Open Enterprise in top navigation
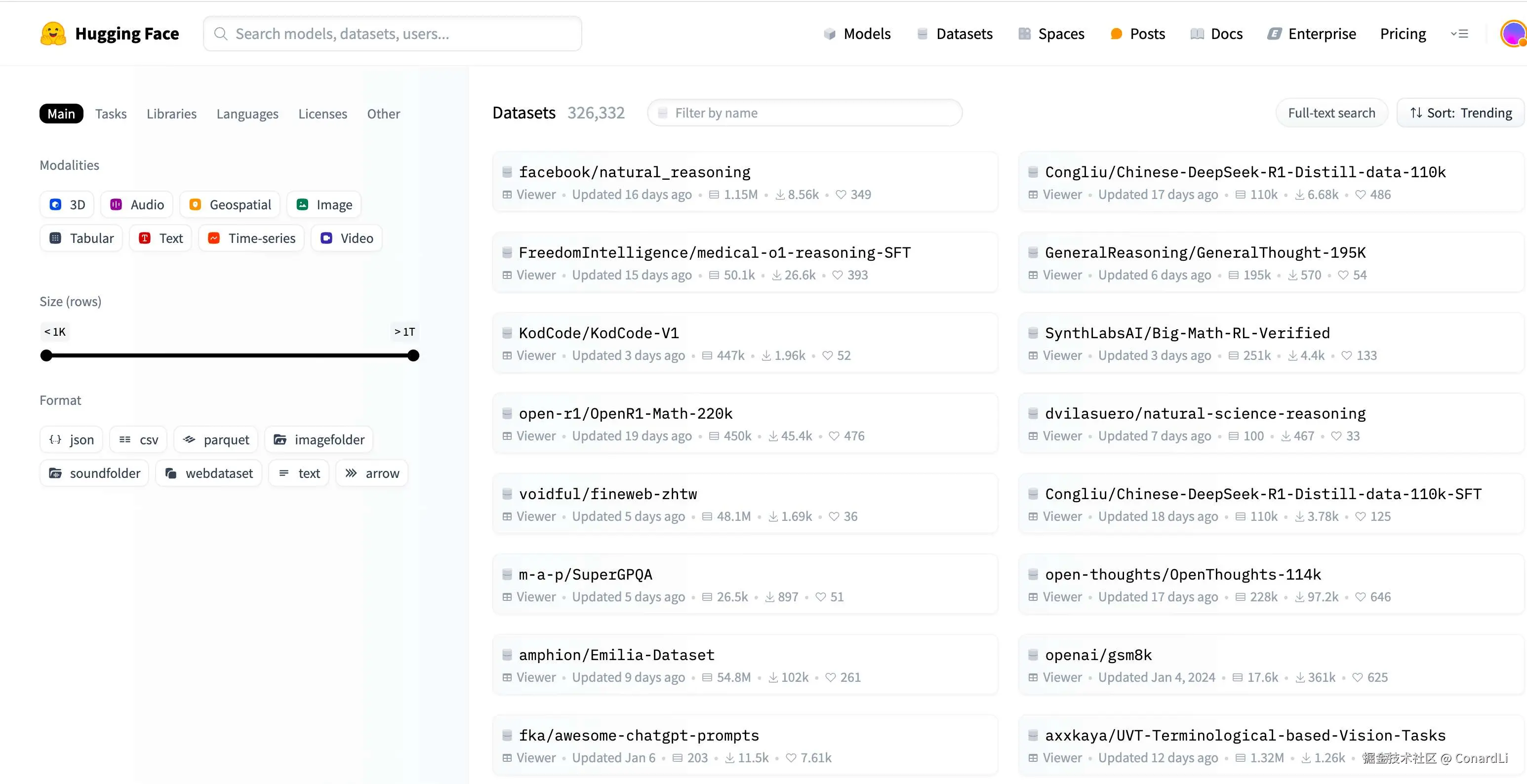The height and width of the screenshot is (784, 1527). [1312, 34]
